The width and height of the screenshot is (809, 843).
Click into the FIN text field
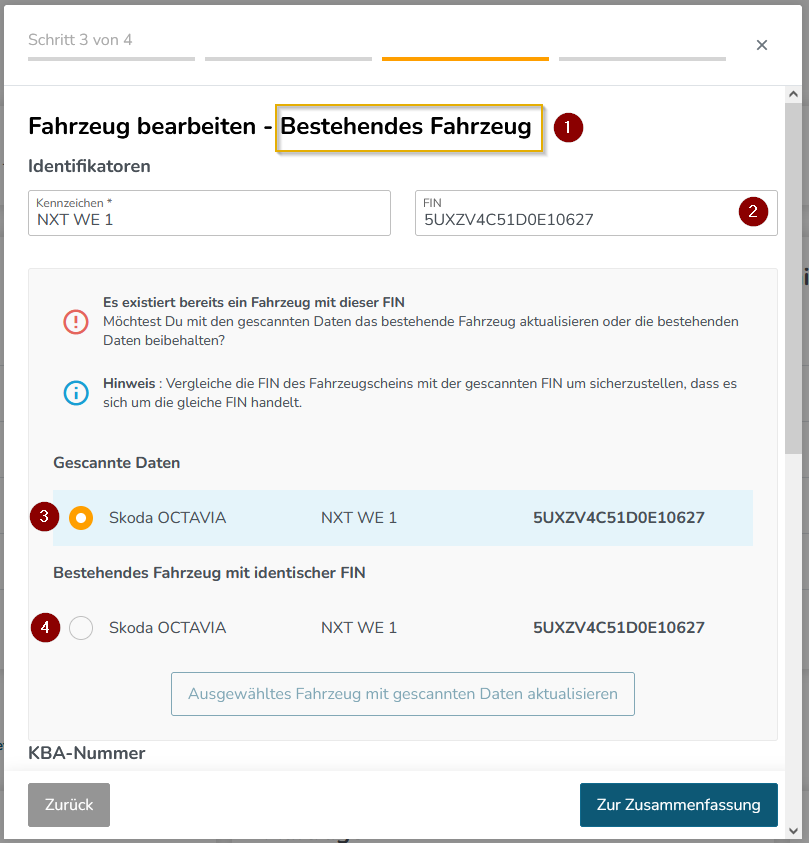click(575, 218)
